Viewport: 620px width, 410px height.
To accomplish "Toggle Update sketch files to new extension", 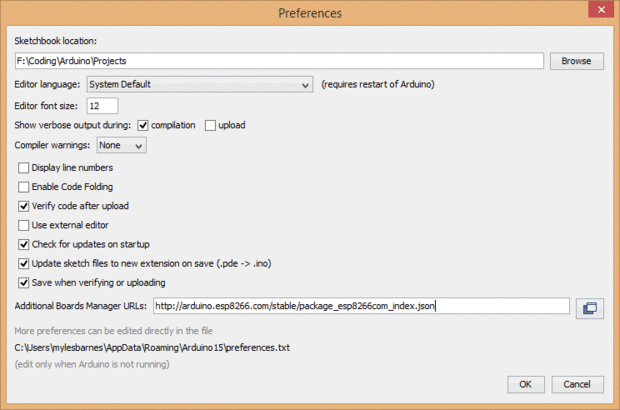I will point(24,263).
